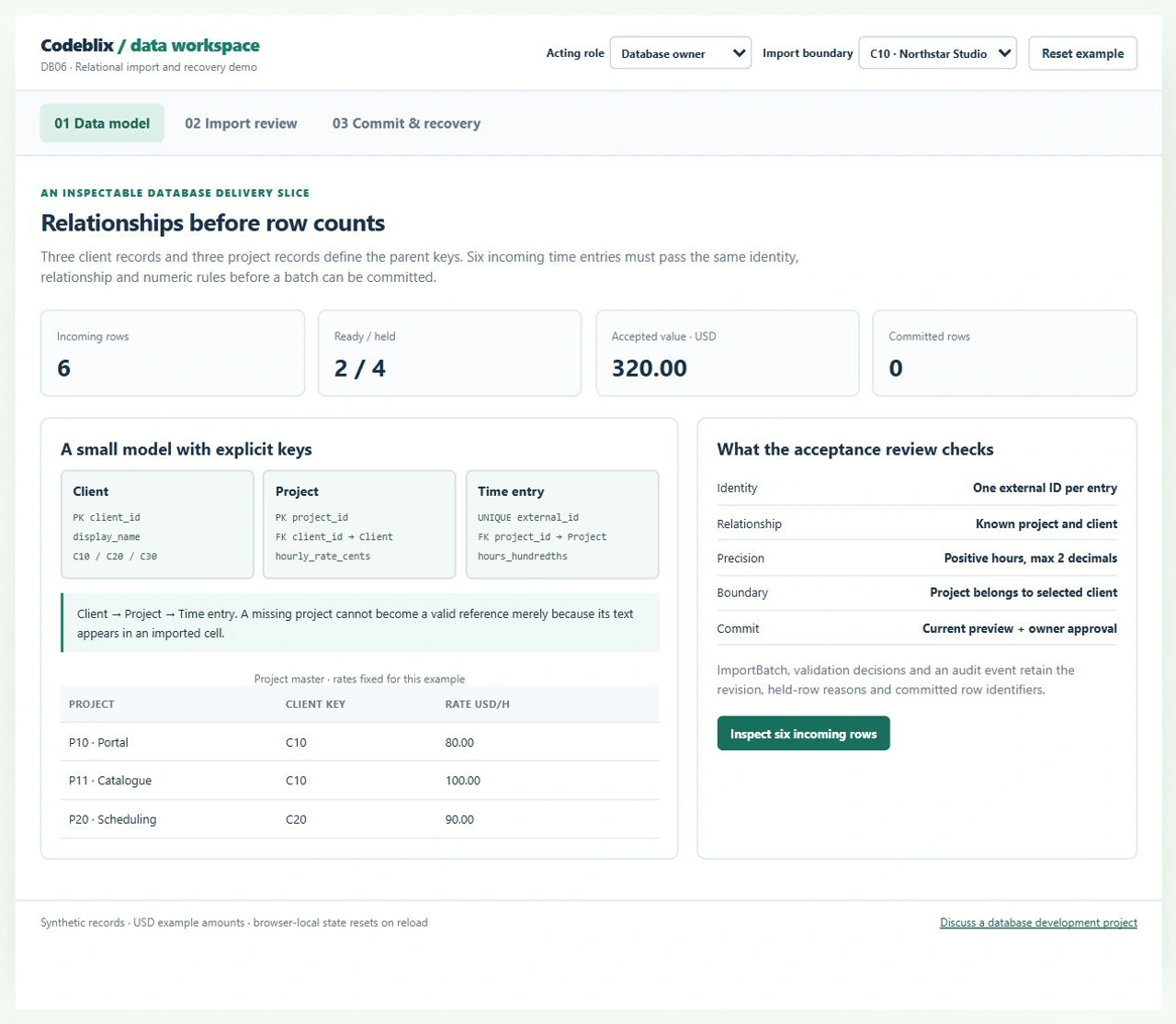This screenshot has height=1024, width=1176.
Task: Click the Codeblix / data workspace logo
Action: click(150, 45)
